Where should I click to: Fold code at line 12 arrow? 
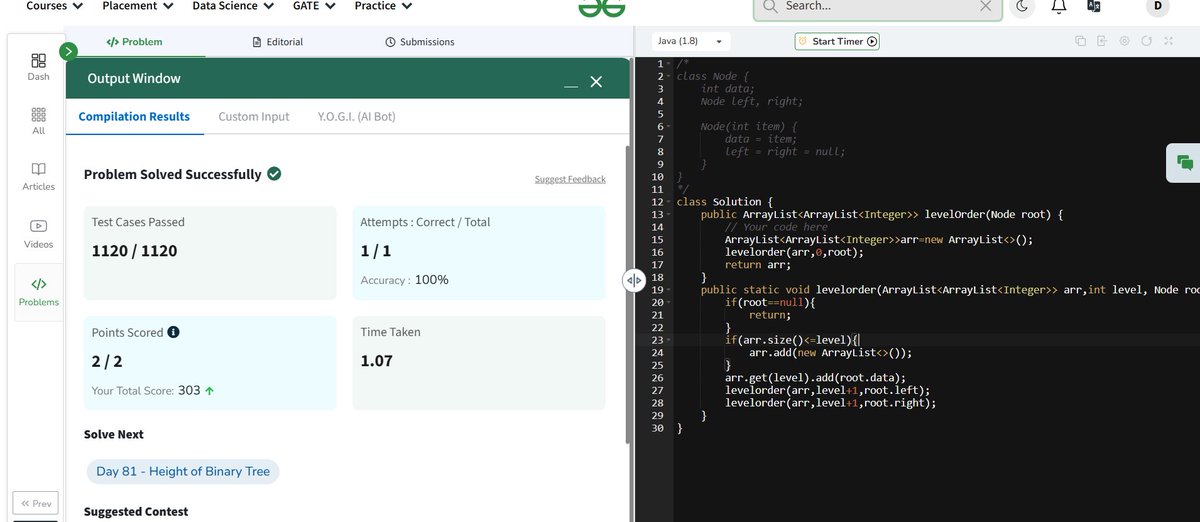click(x=668, y=202)
